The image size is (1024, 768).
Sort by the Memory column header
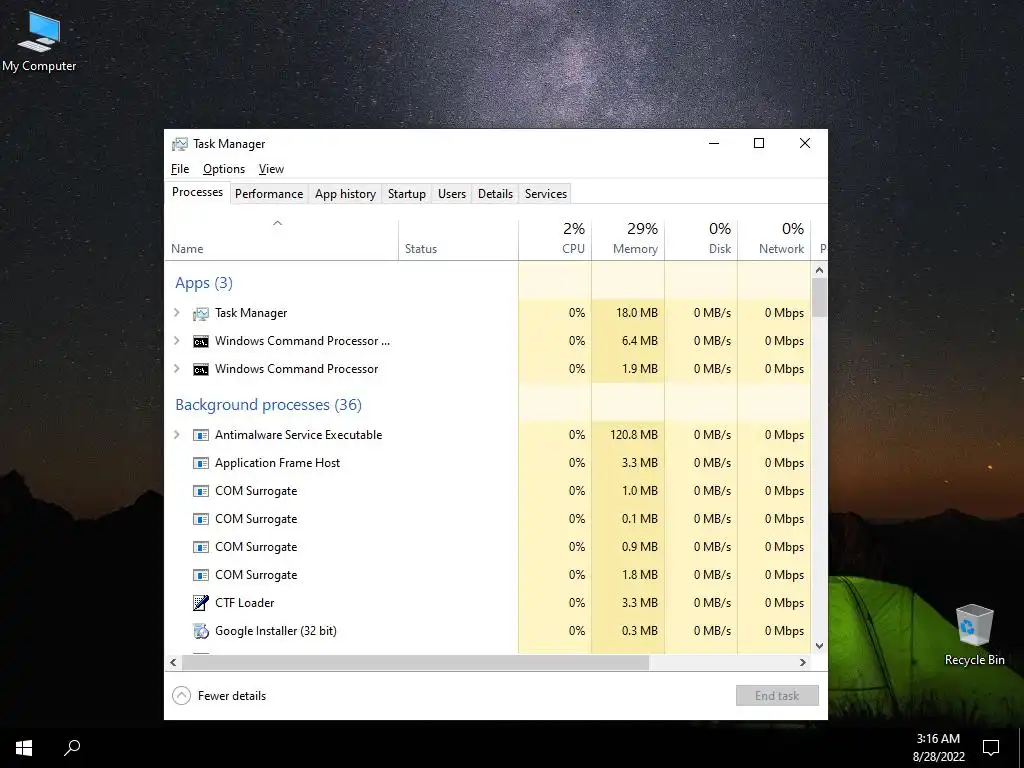point(628,239)
